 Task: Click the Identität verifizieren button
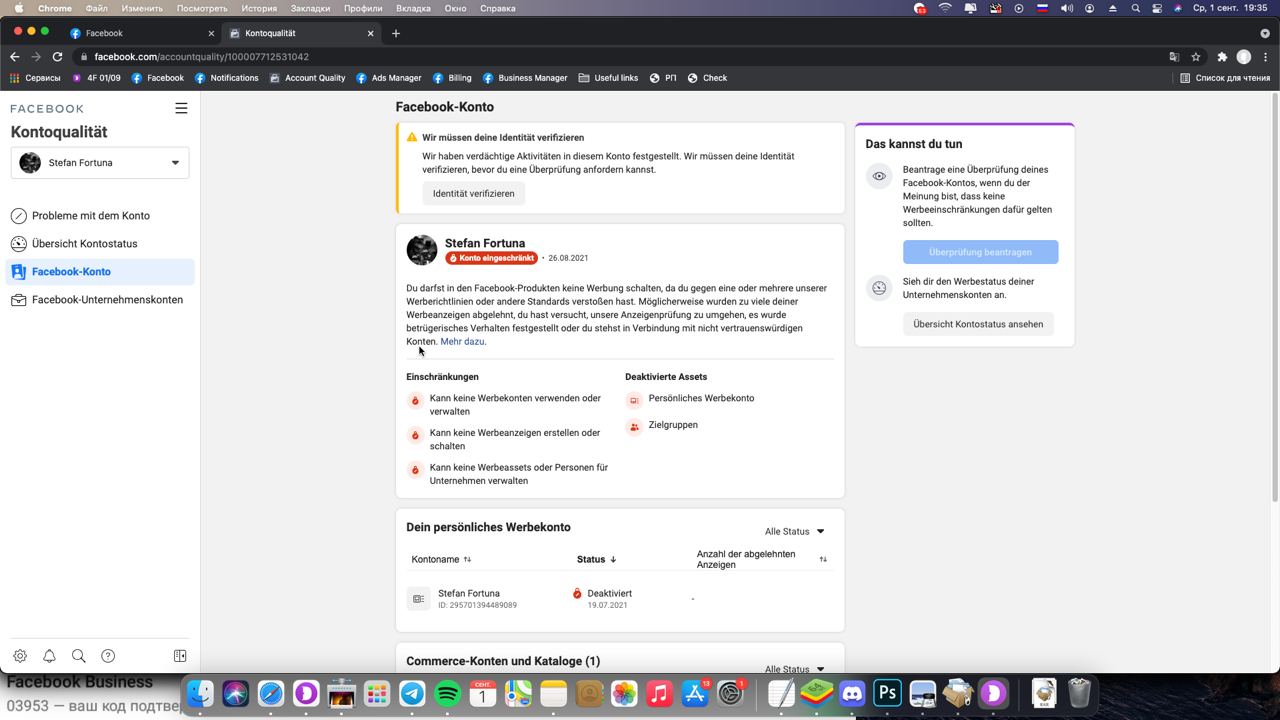(x=473, y=194)
